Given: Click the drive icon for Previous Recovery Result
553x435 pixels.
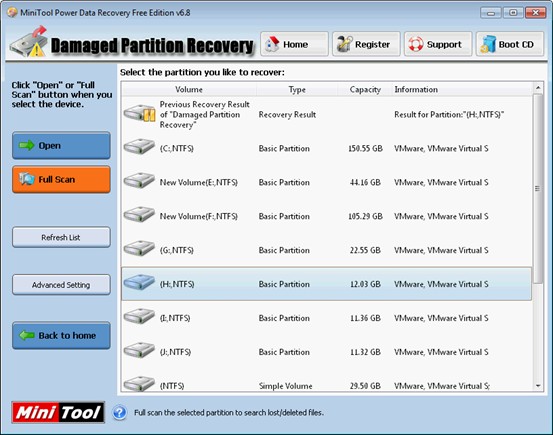Looking at the screenshot, I should click(x=140, y=113).
